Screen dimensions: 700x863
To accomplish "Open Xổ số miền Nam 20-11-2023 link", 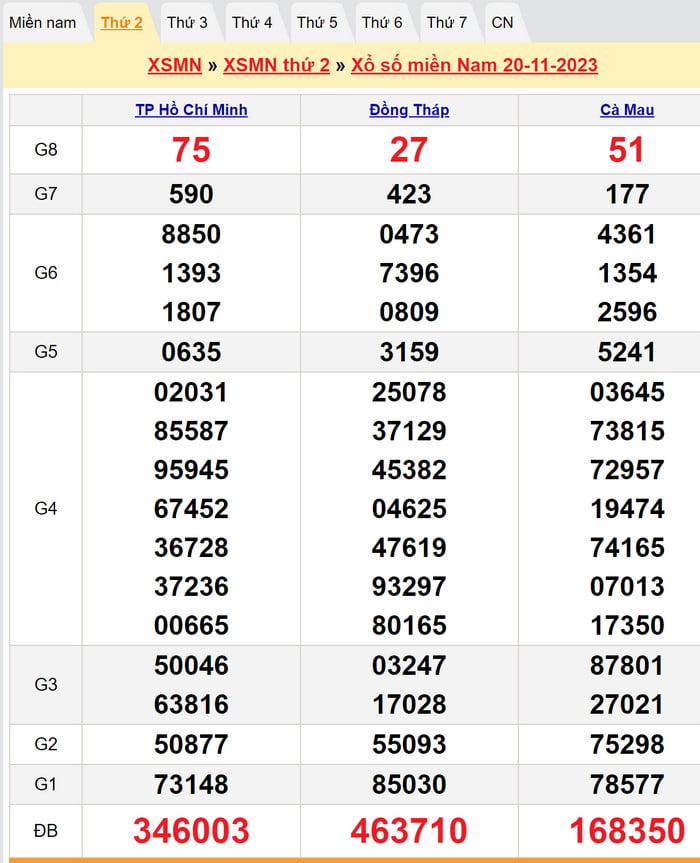I will tap(474, 65).
